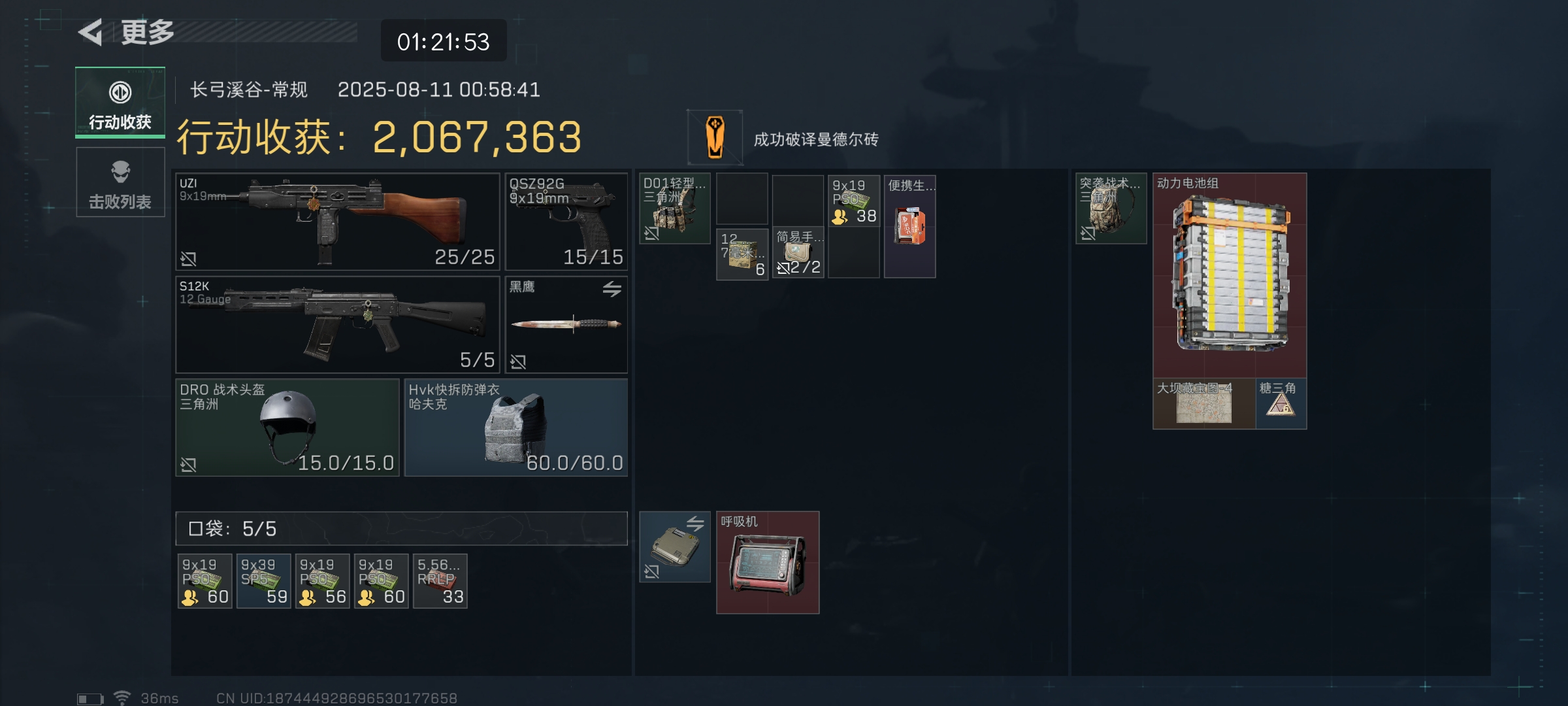Select the 9x39 SP5 ammo stack
Image resolution: width=1568 pixels, height=706 pixels.
264,581
